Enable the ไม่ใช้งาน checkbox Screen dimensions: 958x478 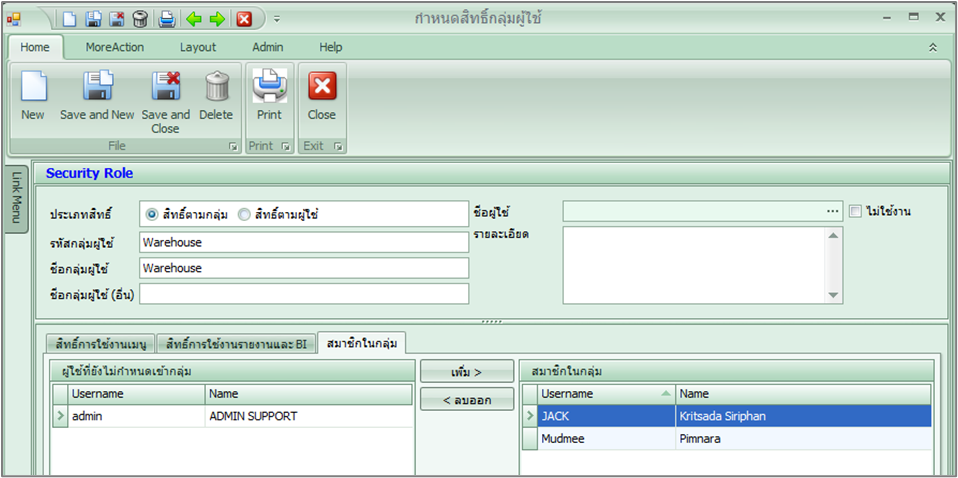[855, 211]
